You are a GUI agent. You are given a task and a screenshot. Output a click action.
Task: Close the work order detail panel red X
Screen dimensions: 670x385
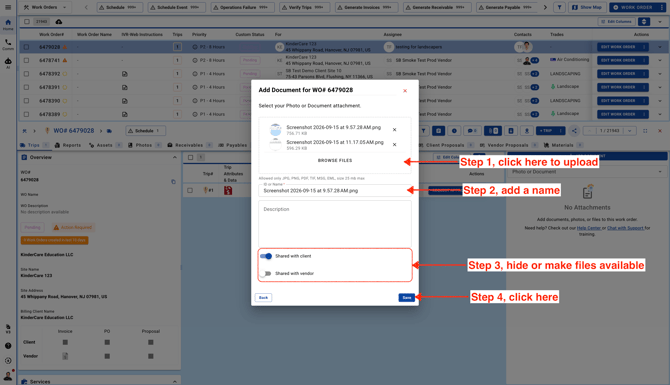[660, 131]
